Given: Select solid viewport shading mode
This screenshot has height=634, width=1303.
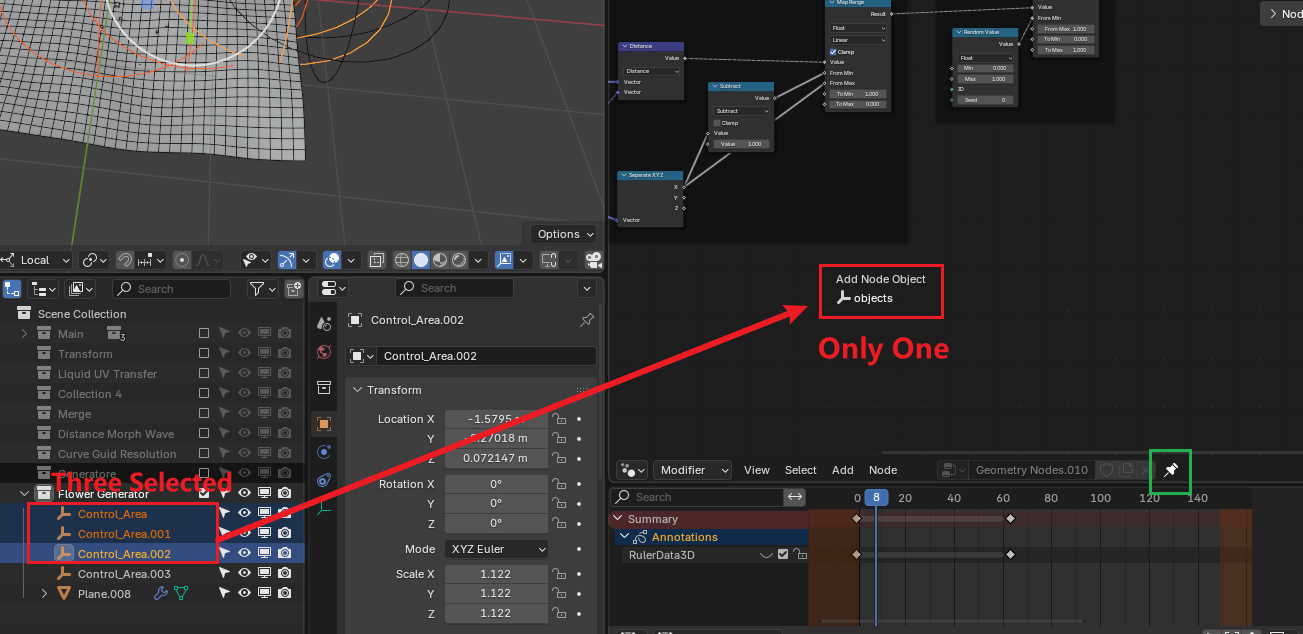Looking at the screenshot, I should pos(421,260).
